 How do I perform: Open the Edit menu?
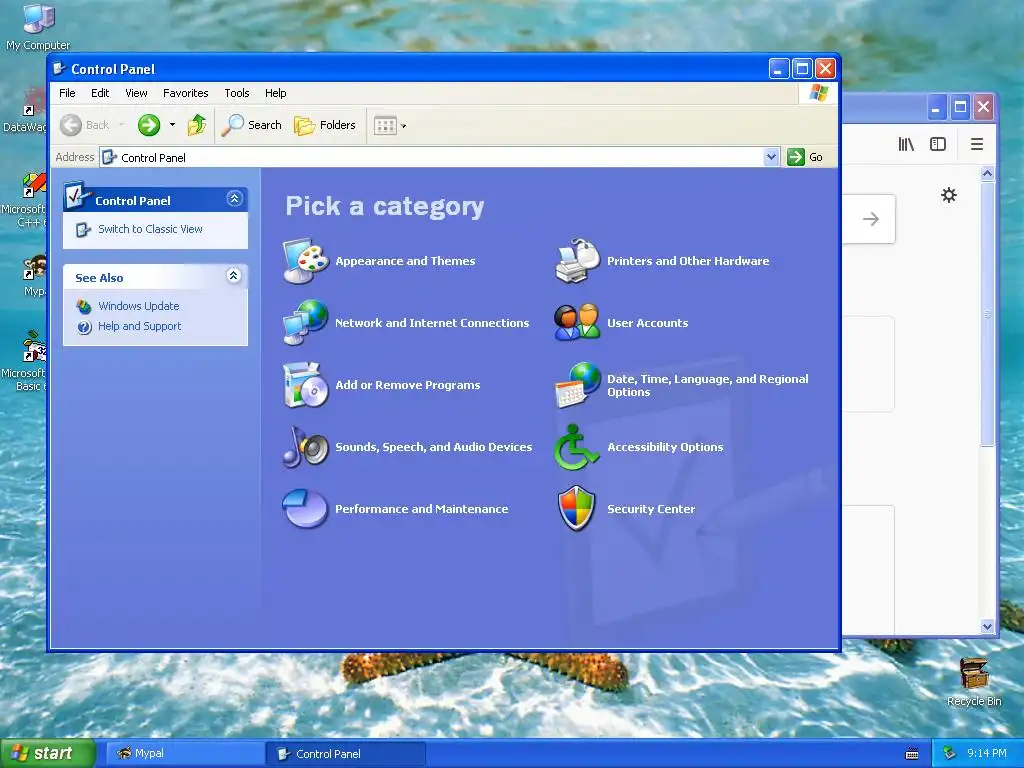click(x=100, y=93)
